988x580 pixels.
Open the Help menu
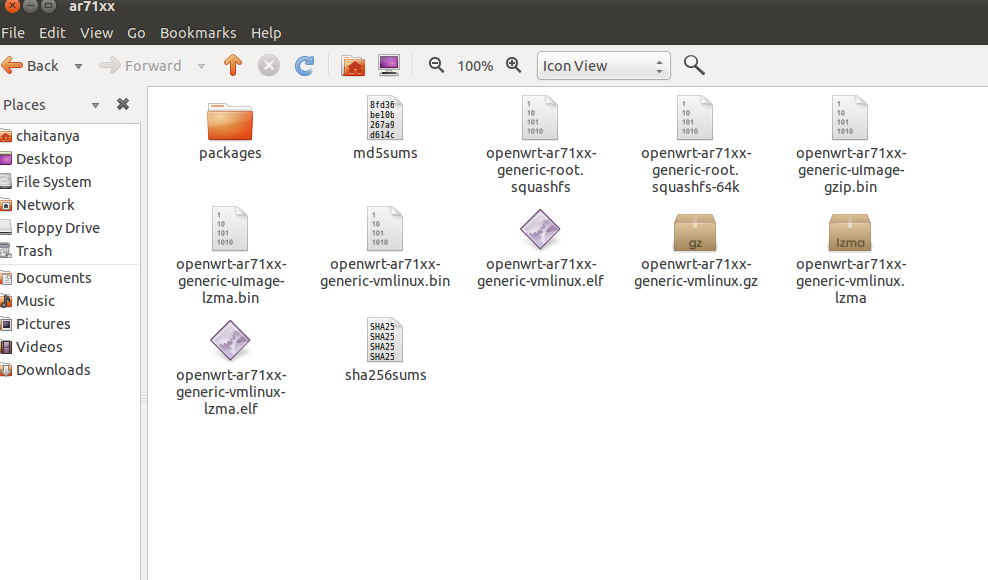[266, 33]
